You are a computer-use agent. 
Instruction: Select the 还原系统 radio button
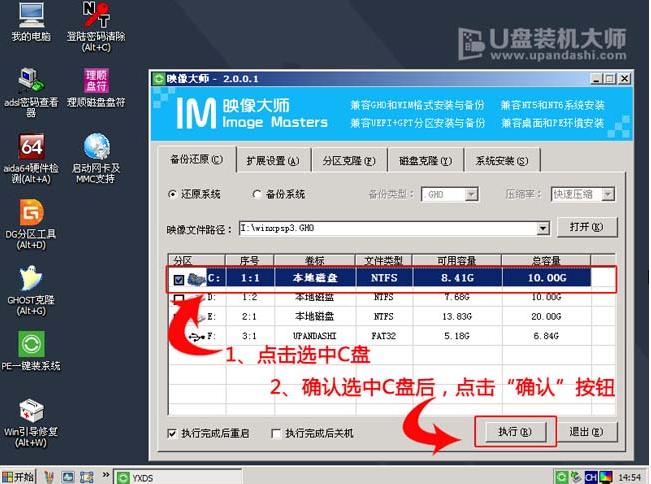[x=173, y=194]
